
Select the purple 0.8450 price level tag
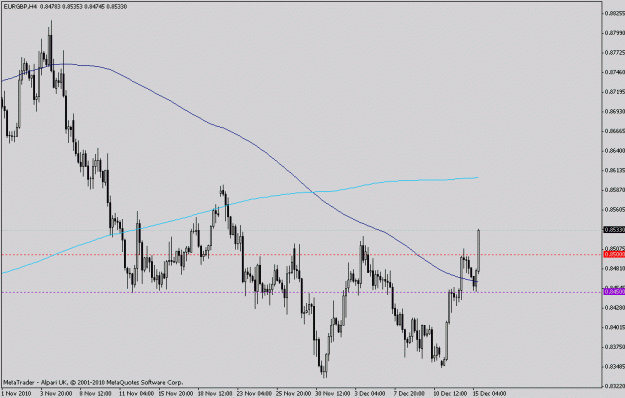(614, 292)
